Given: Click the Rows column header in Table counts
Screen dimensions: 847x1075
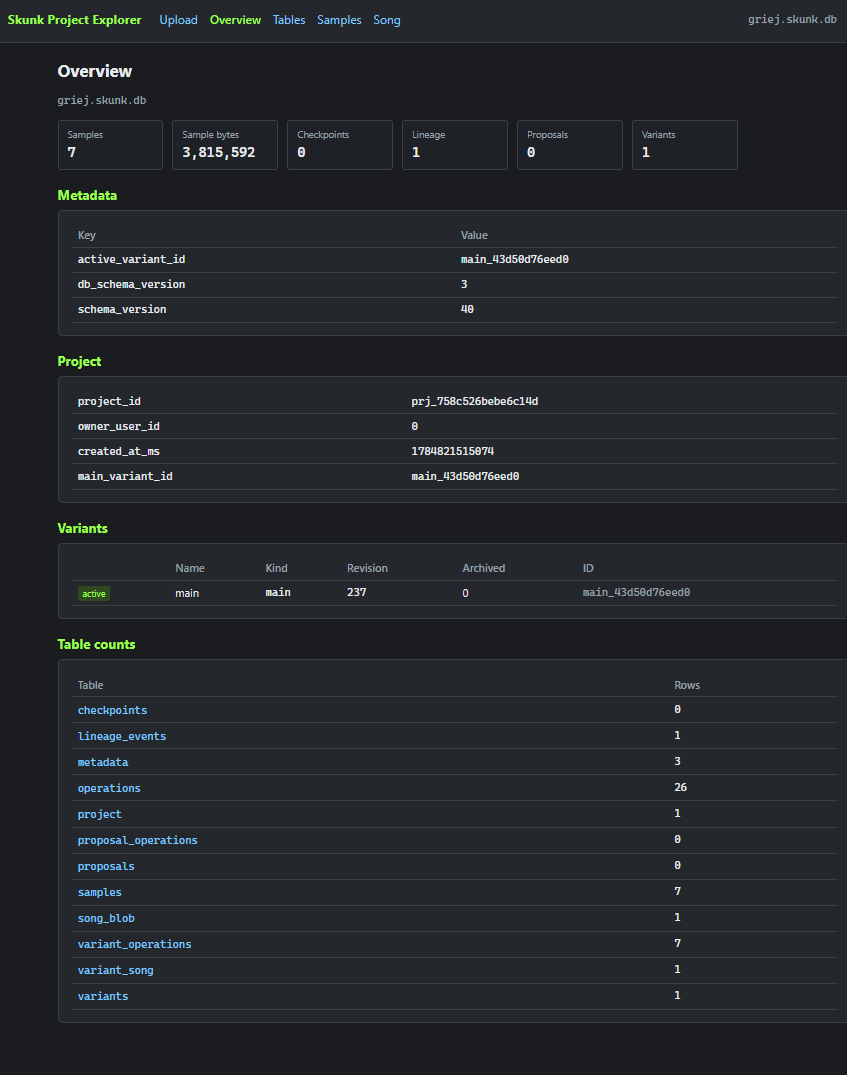Looking at the screenshot, I should 687,686.
